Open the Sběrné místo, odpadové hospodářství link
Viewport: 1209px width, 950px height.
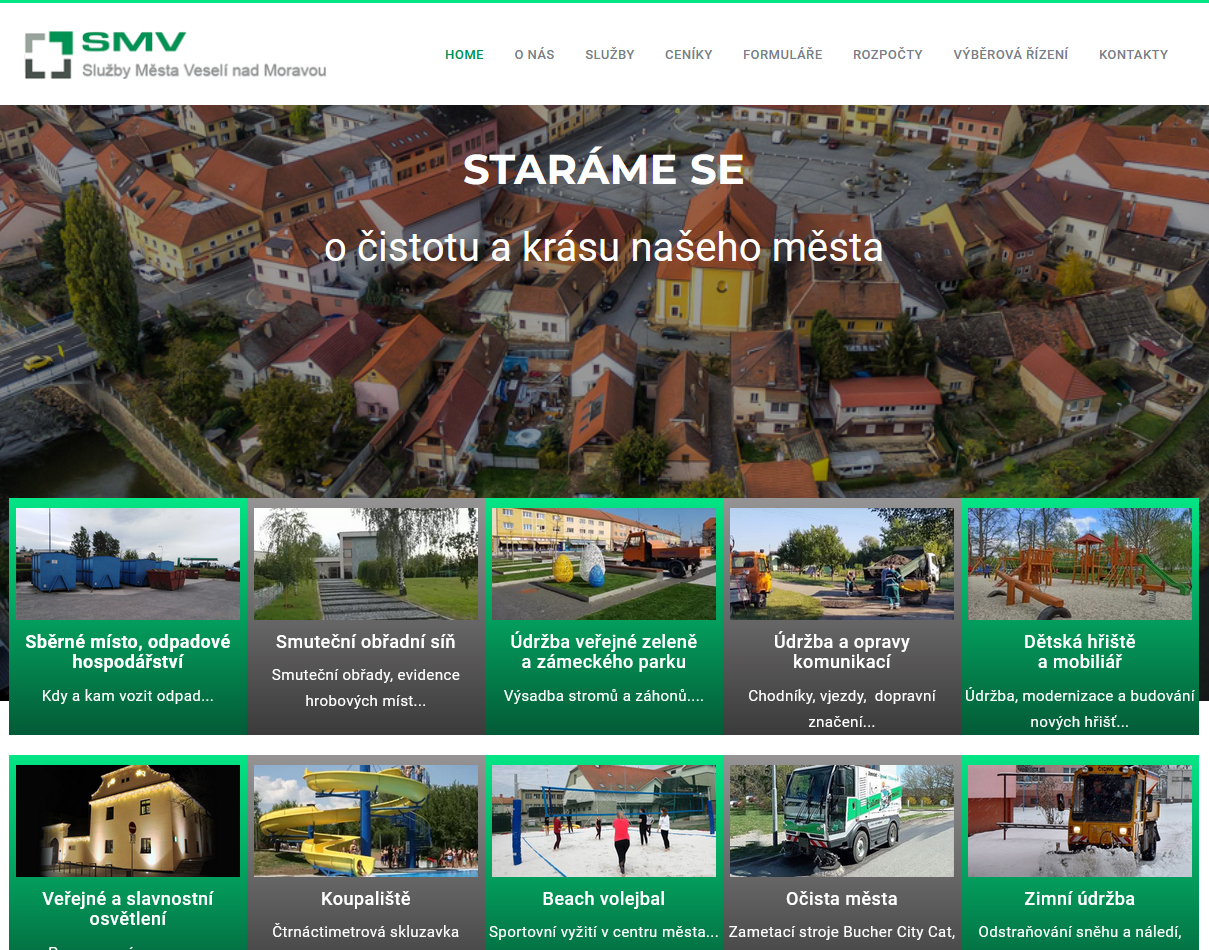pyautogui.click(x=128, y=651)
